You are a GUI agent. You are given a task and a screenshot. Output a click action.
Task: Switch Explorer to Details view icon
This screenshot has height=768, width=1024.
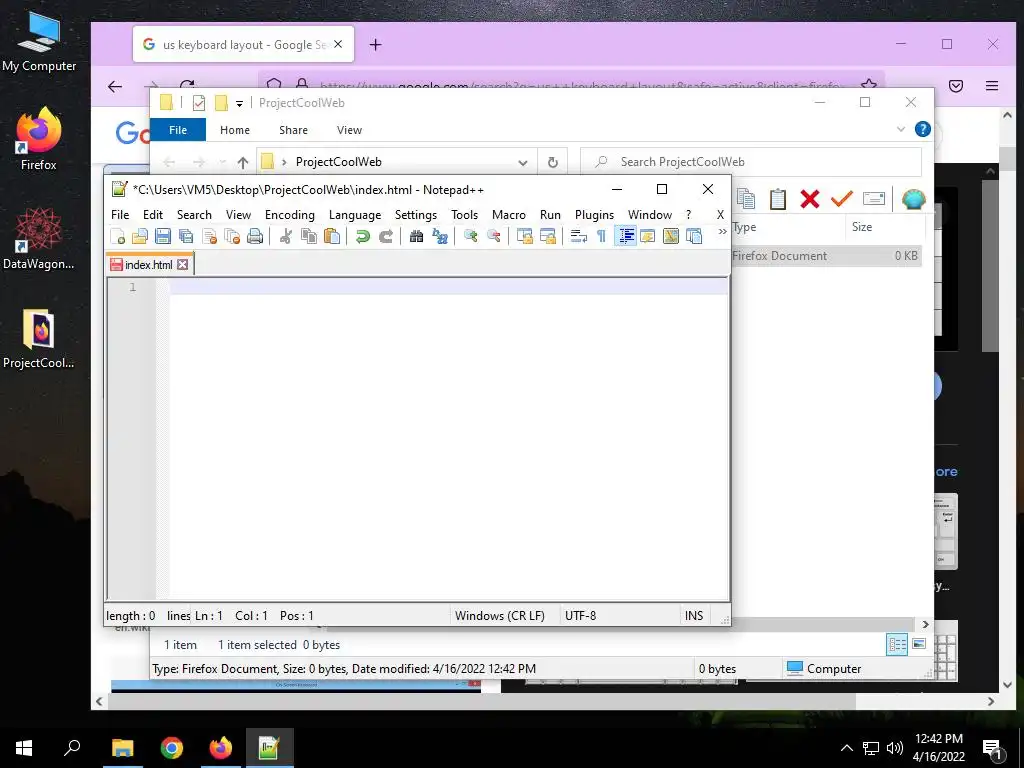pyautogui.click(x=897, y=645)
